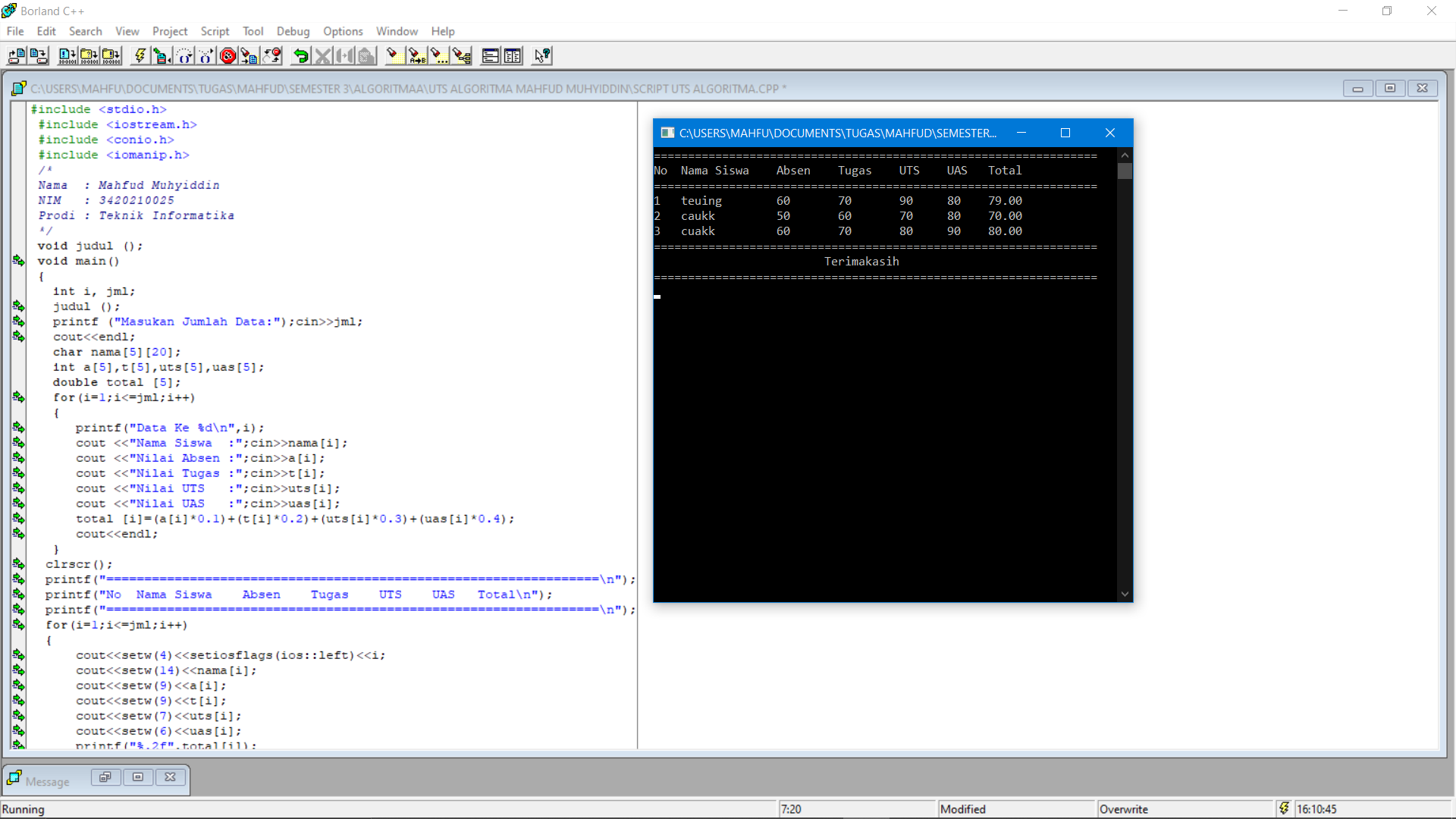Restore the Message window panel

click(x=105, y=777)
